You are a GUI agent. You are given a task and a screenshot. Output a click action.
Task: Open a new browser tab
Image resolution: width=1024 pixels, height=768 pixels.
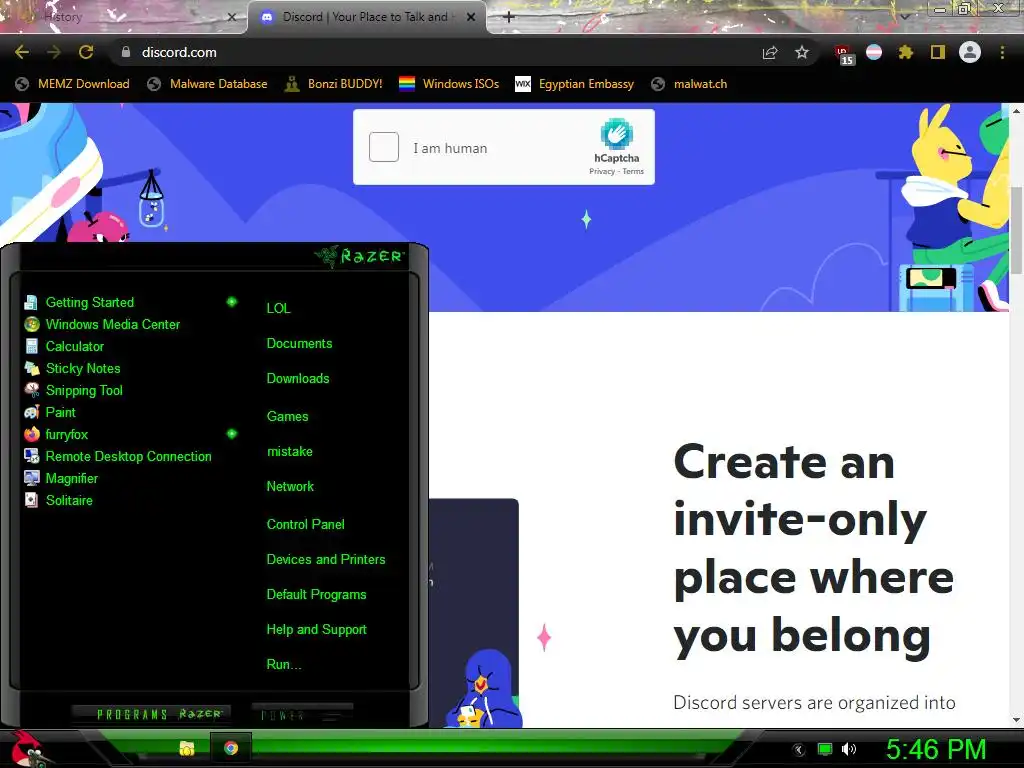(x=509, y=17)
